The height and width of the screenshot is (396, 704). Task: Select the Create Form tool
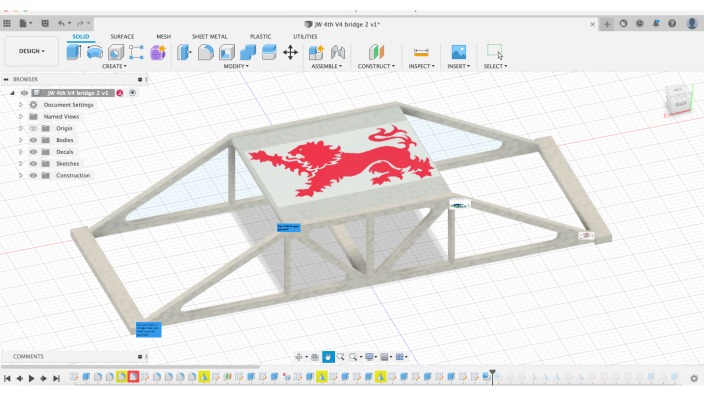[158, 52]
